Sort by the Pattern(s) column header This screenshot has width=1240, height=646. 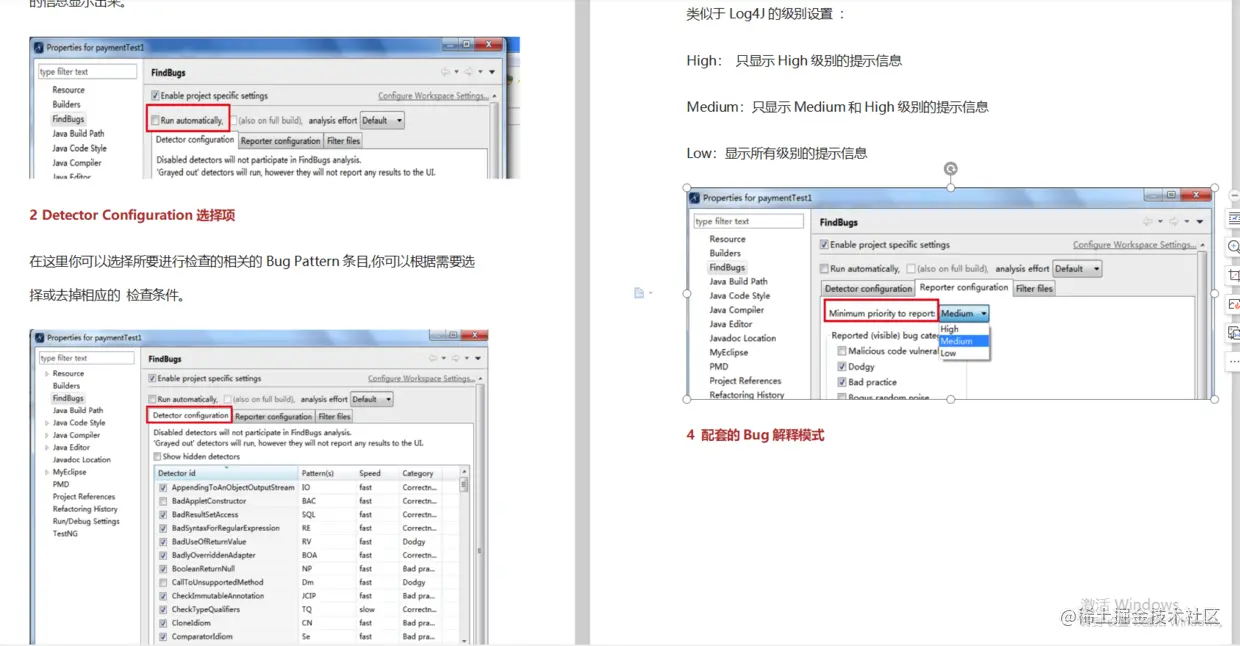326,473
